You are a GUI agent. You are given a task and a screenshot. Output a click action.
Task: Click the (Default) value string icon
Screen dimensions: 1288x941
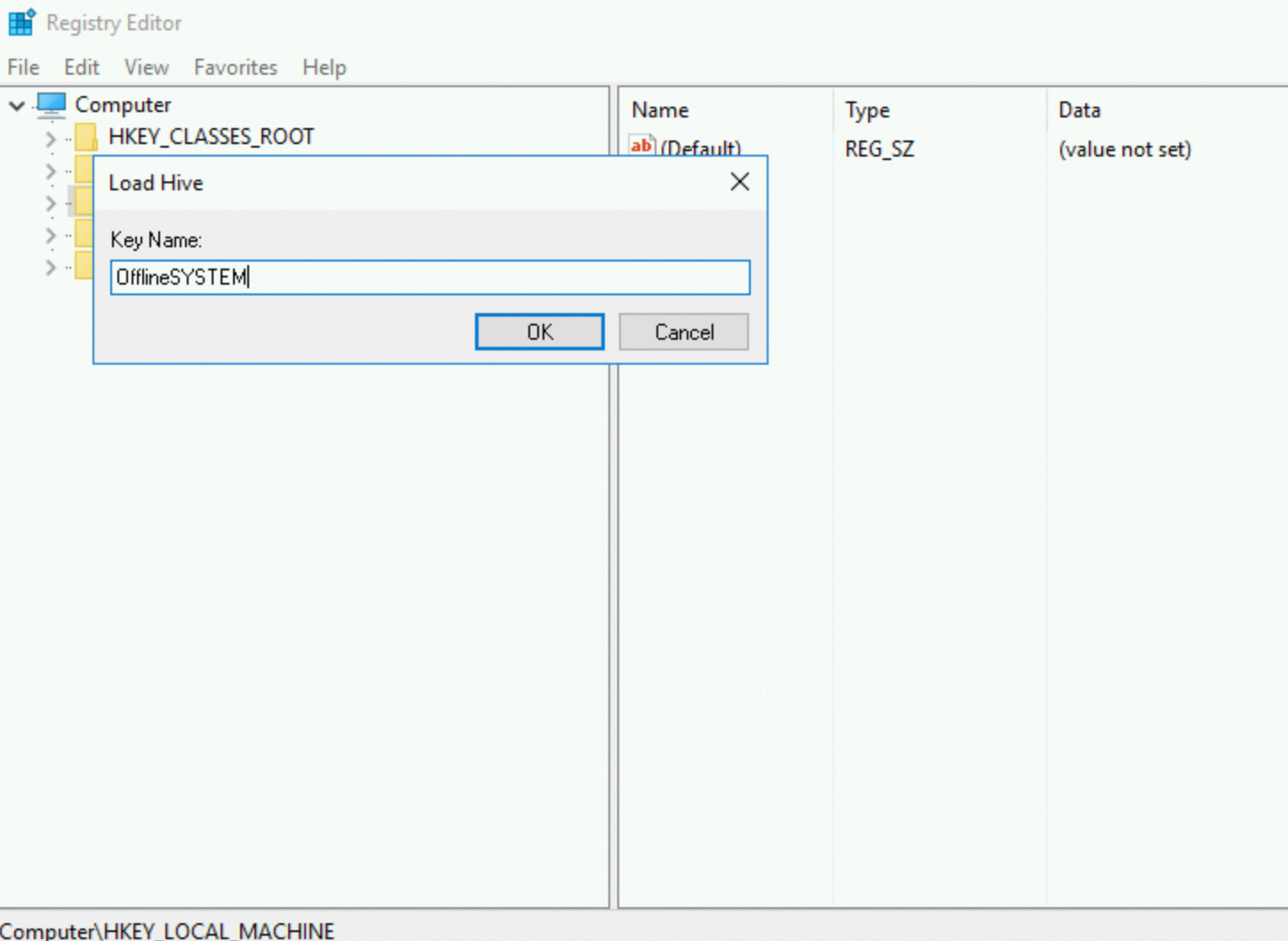[x=641, y=146]
